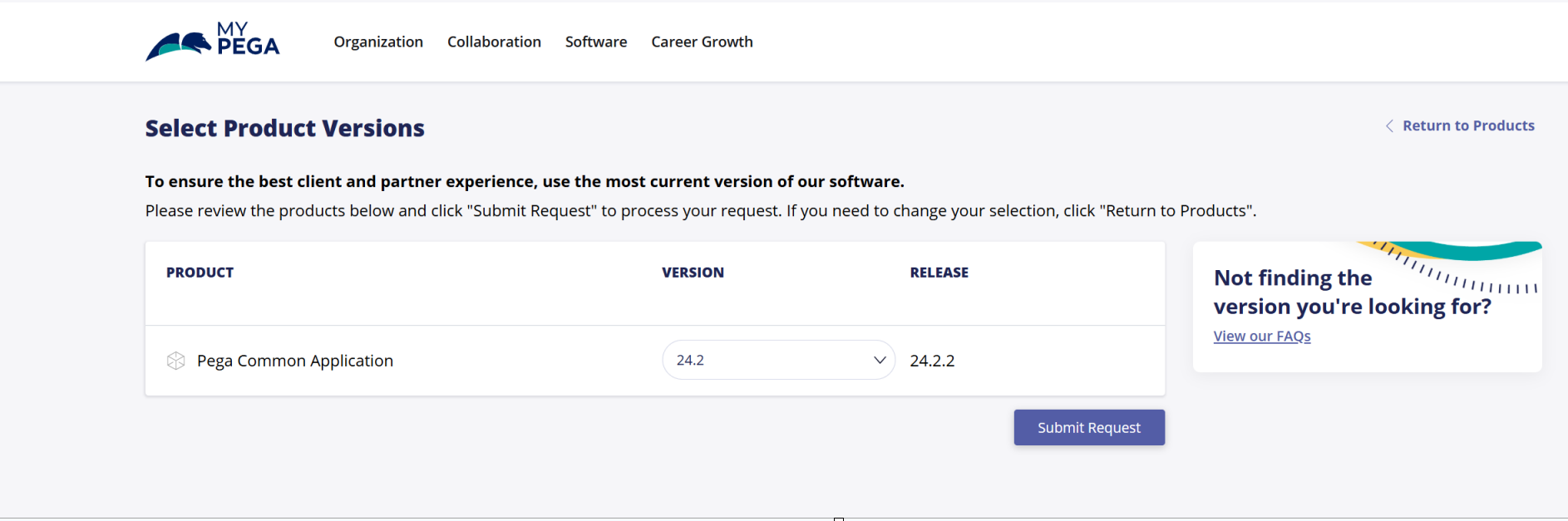Click the PRODUCT column header

click(200, 273)
